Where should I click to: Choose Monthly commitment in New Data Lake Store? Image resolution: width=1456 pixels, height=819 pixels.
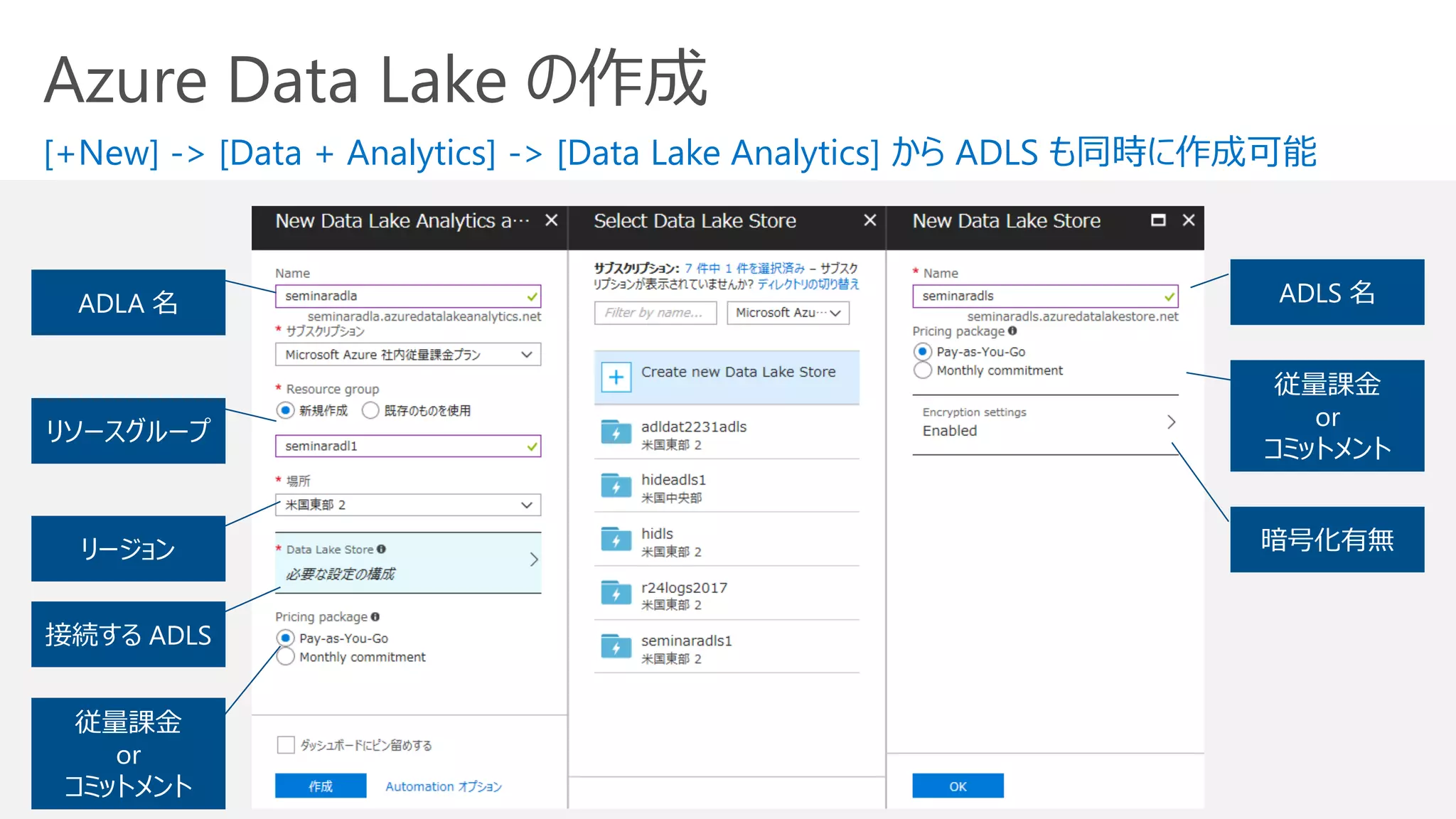922,370
